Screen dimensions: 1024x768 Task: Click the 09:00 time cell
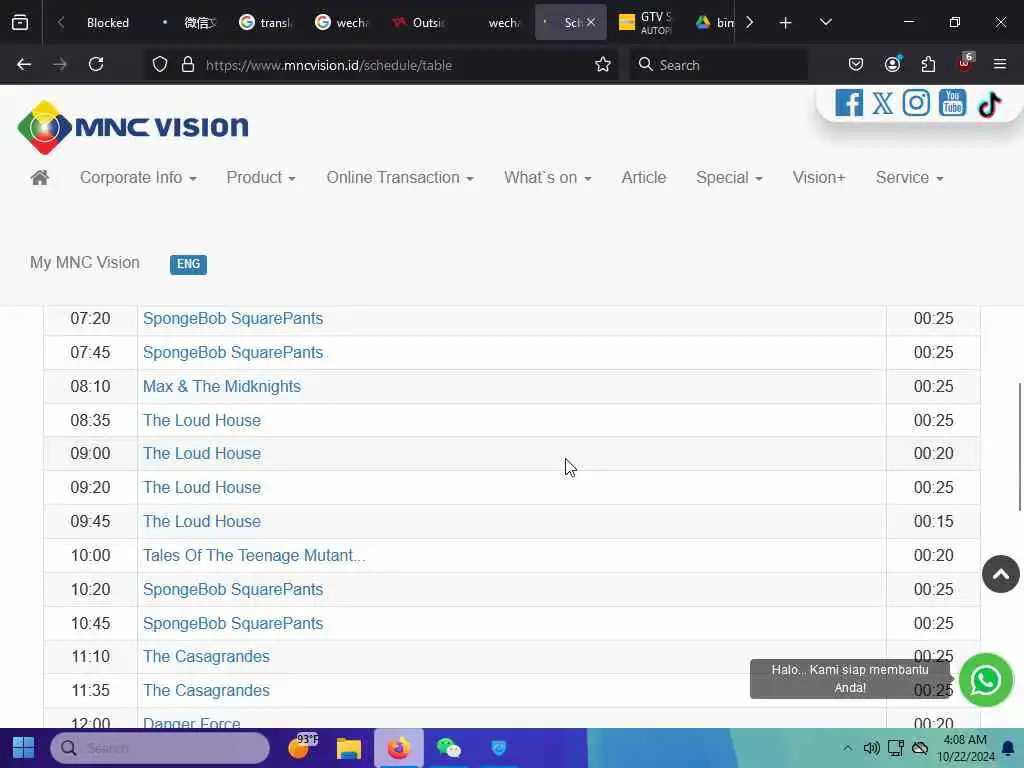point(90,454)
